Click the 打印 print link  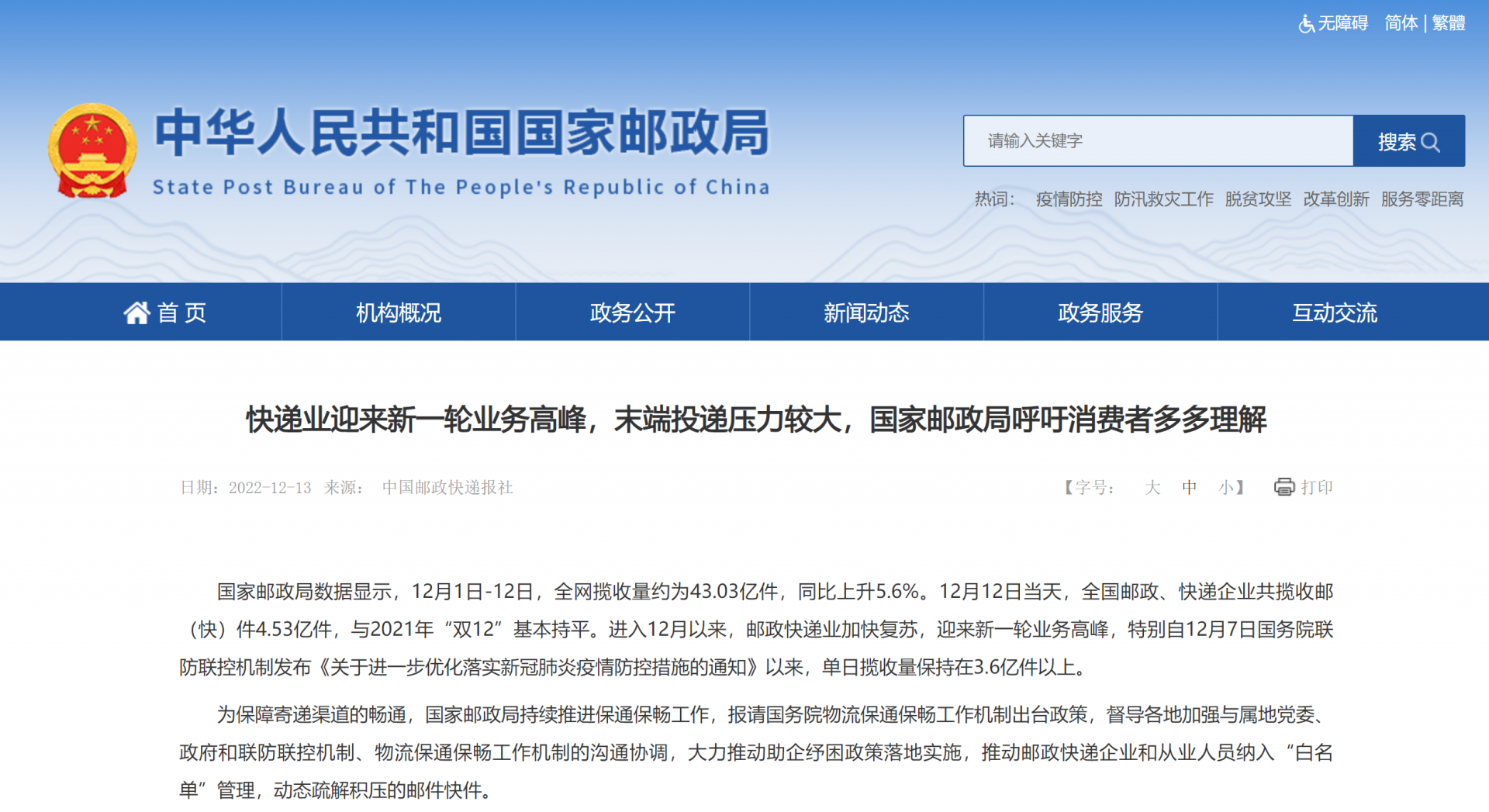1317,487
